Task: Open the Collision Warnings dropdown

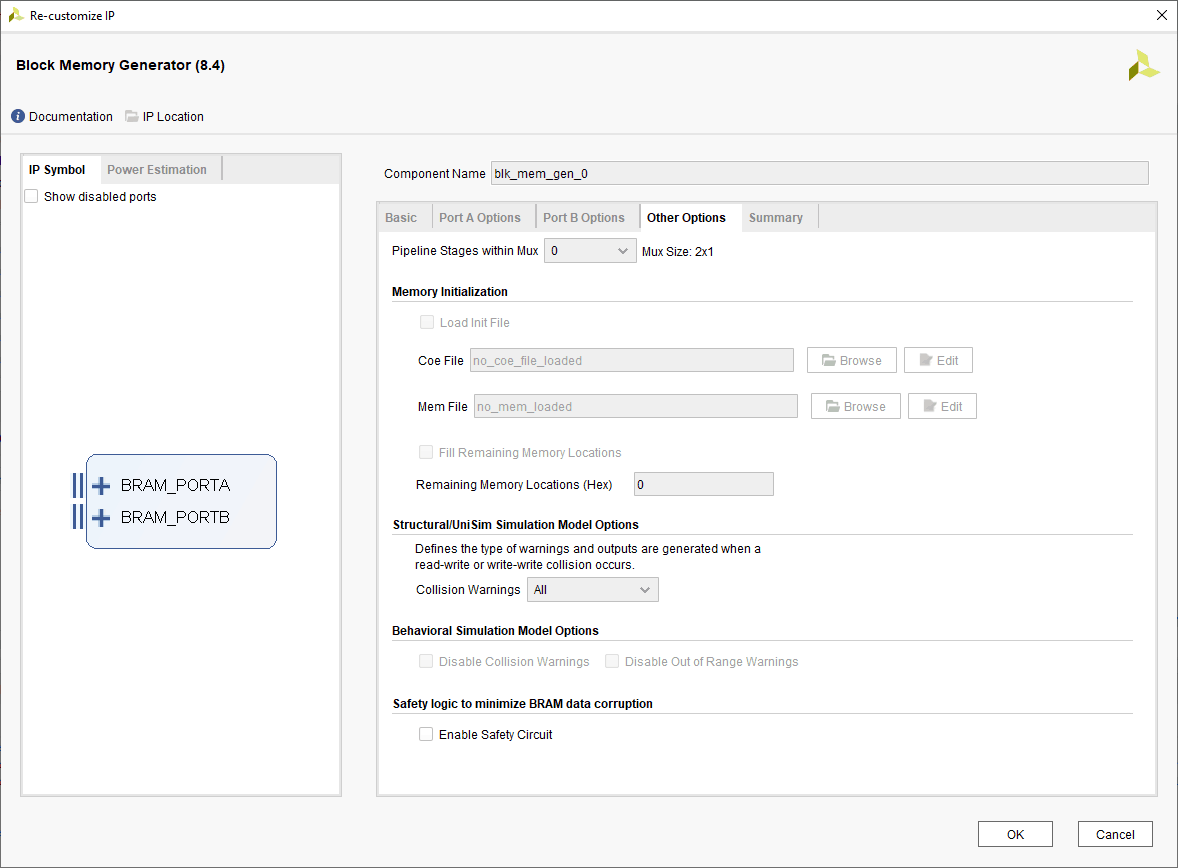Action: click(x=592, y=590)
